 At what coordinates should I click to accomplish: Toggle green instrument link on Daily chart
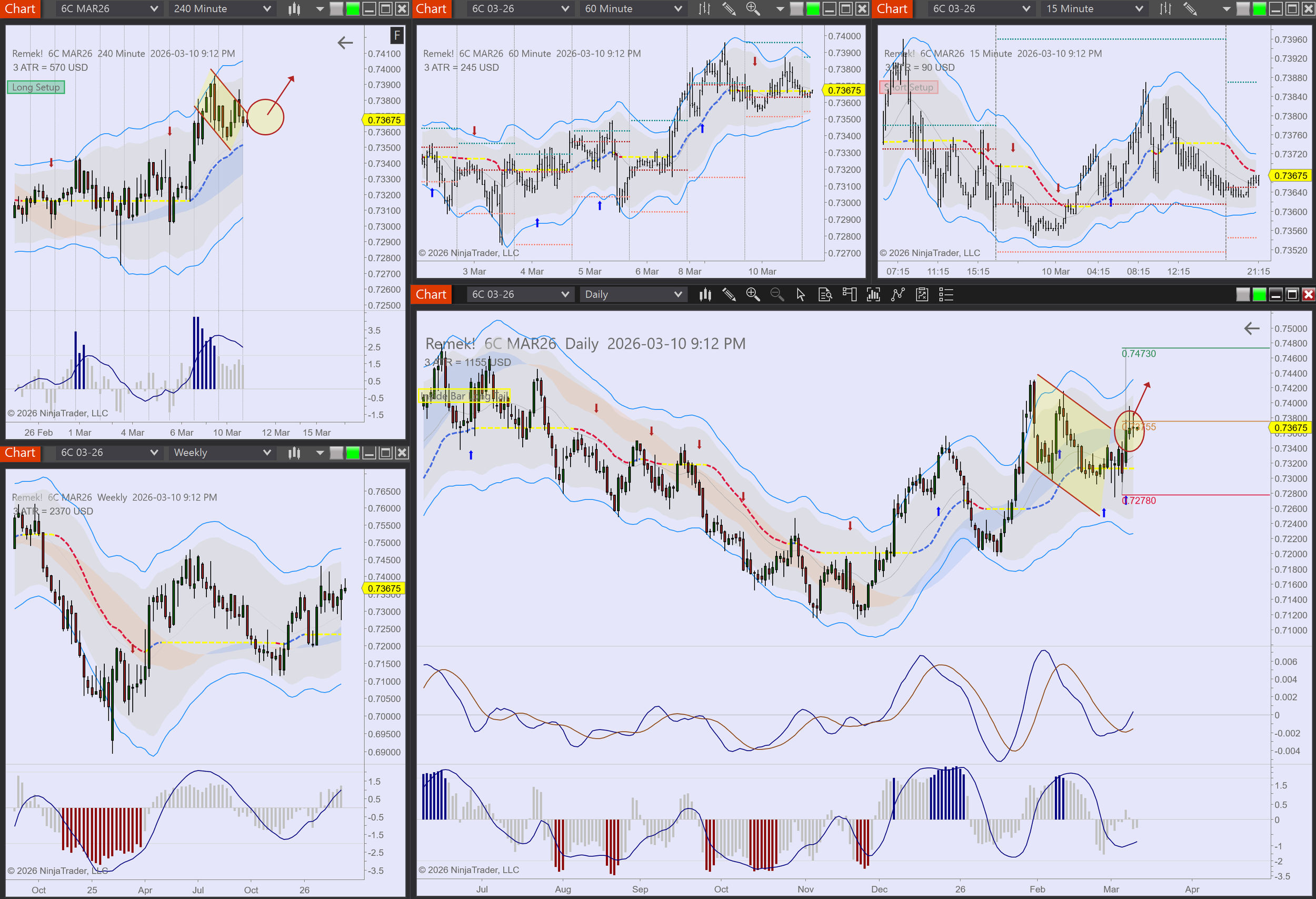1259,294
